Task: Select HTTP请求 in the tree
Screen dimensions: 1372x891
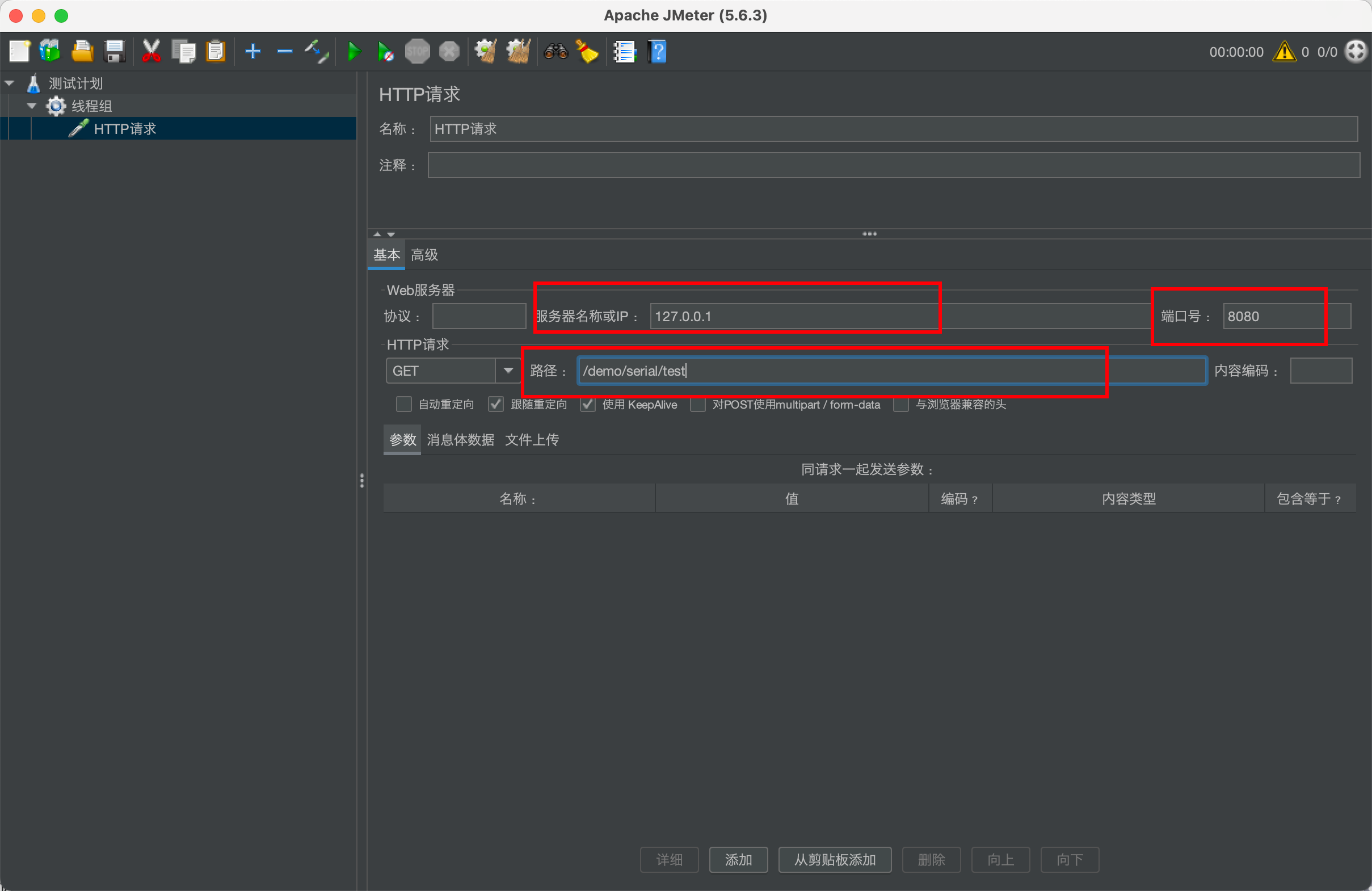Action: click(x=125, y=129)
